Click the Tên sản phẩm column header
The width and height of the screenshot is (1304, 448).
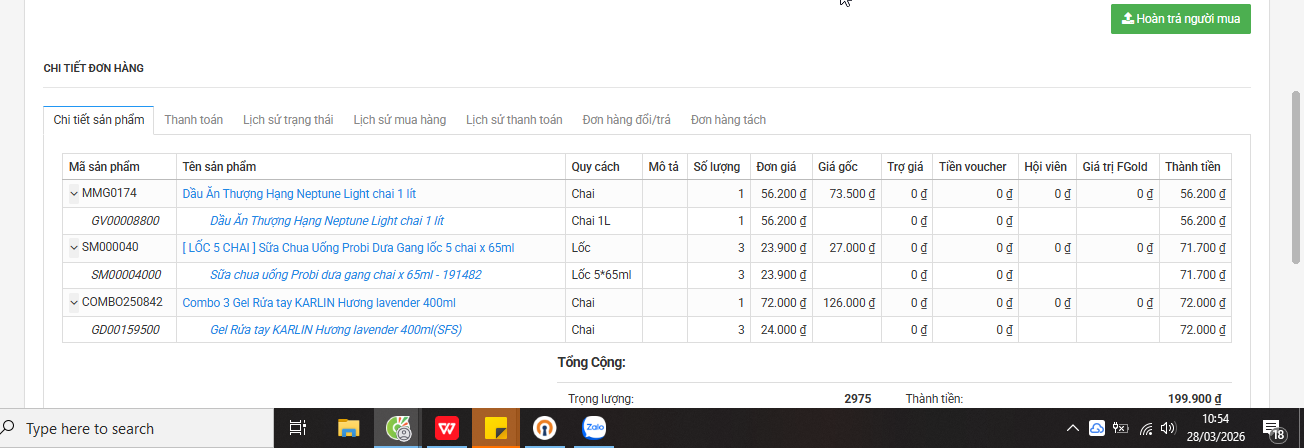pyautogui.click(x=371, y=166)
